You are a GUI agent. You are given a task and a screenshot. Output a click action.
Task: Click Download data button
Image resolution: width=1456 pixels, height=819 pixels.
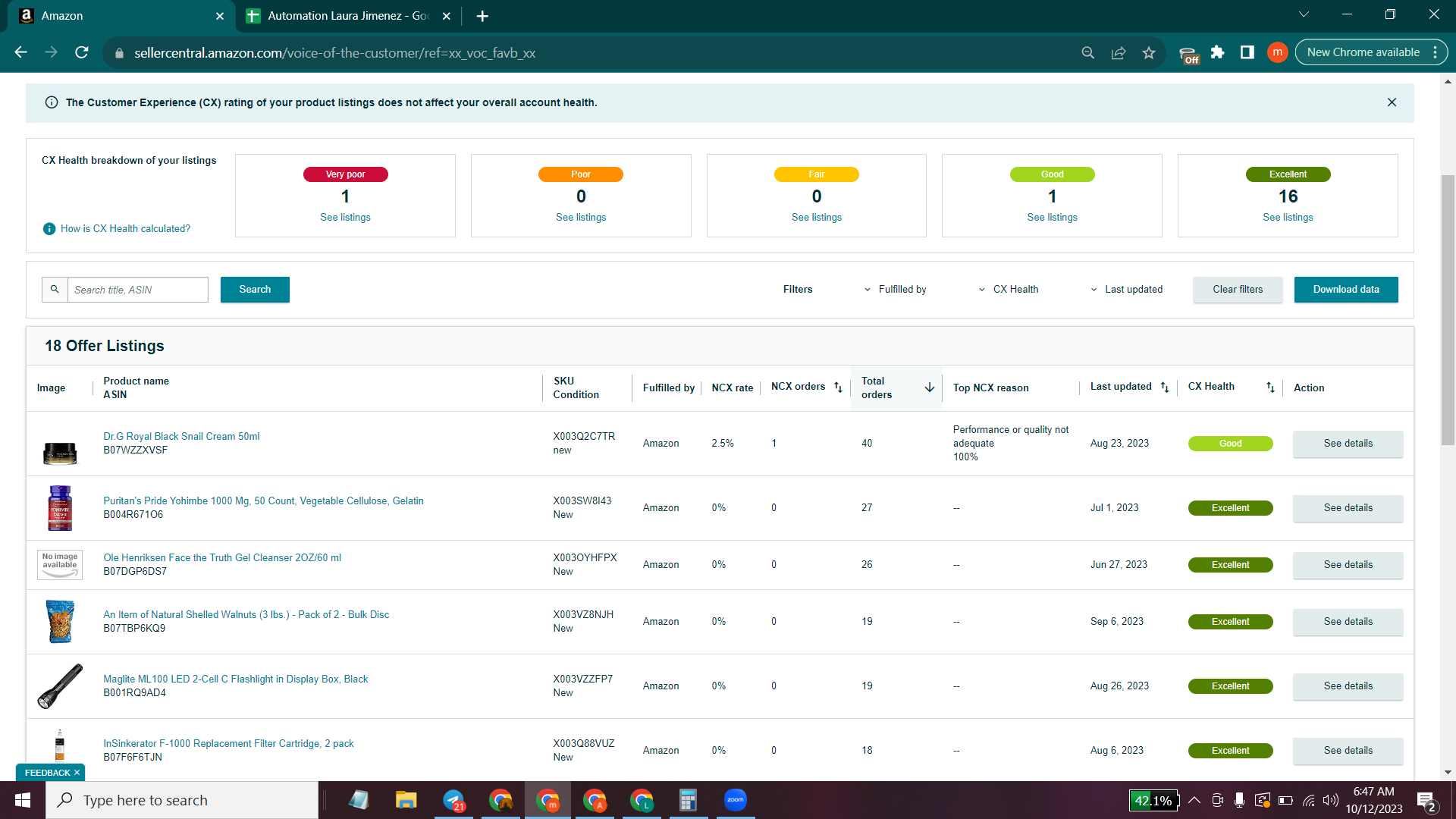[1346, 290]
